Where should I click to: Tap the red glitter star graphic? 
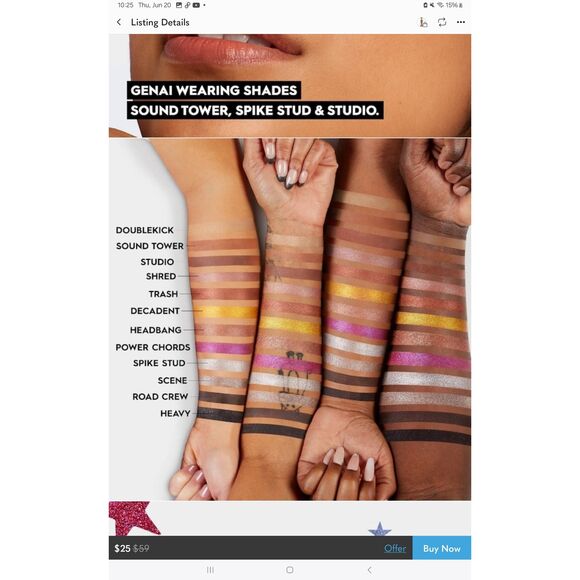click(133, 518)
